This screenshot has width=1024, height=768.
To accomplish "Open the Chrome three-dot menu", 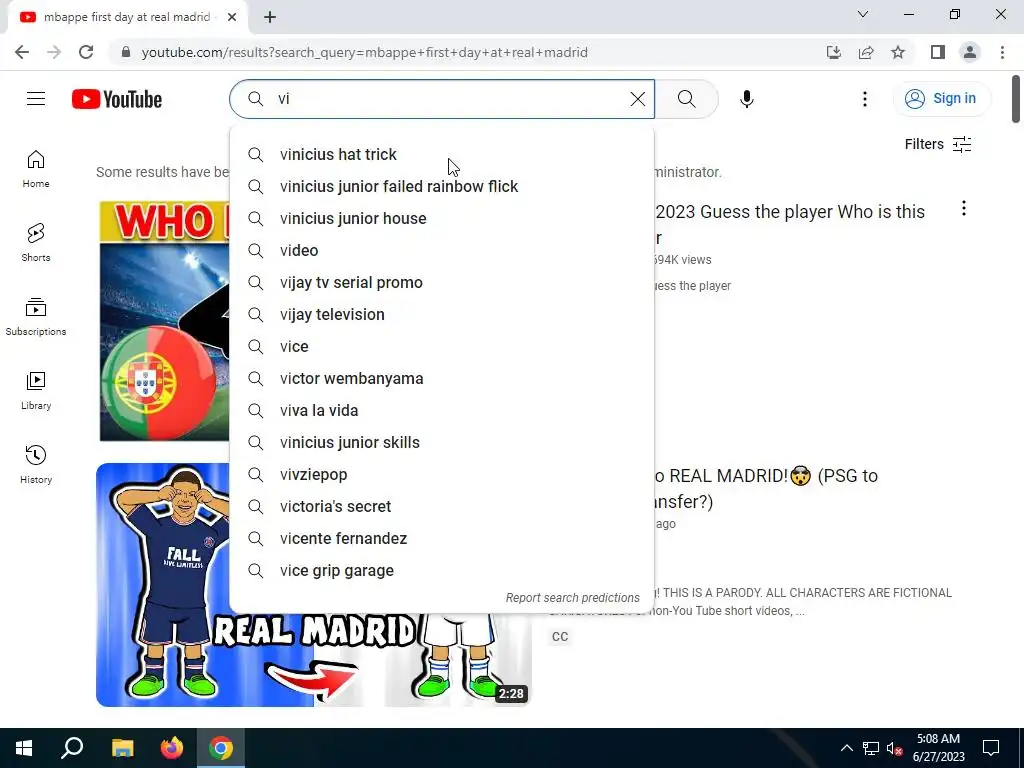I will (x=1002, y=52).
